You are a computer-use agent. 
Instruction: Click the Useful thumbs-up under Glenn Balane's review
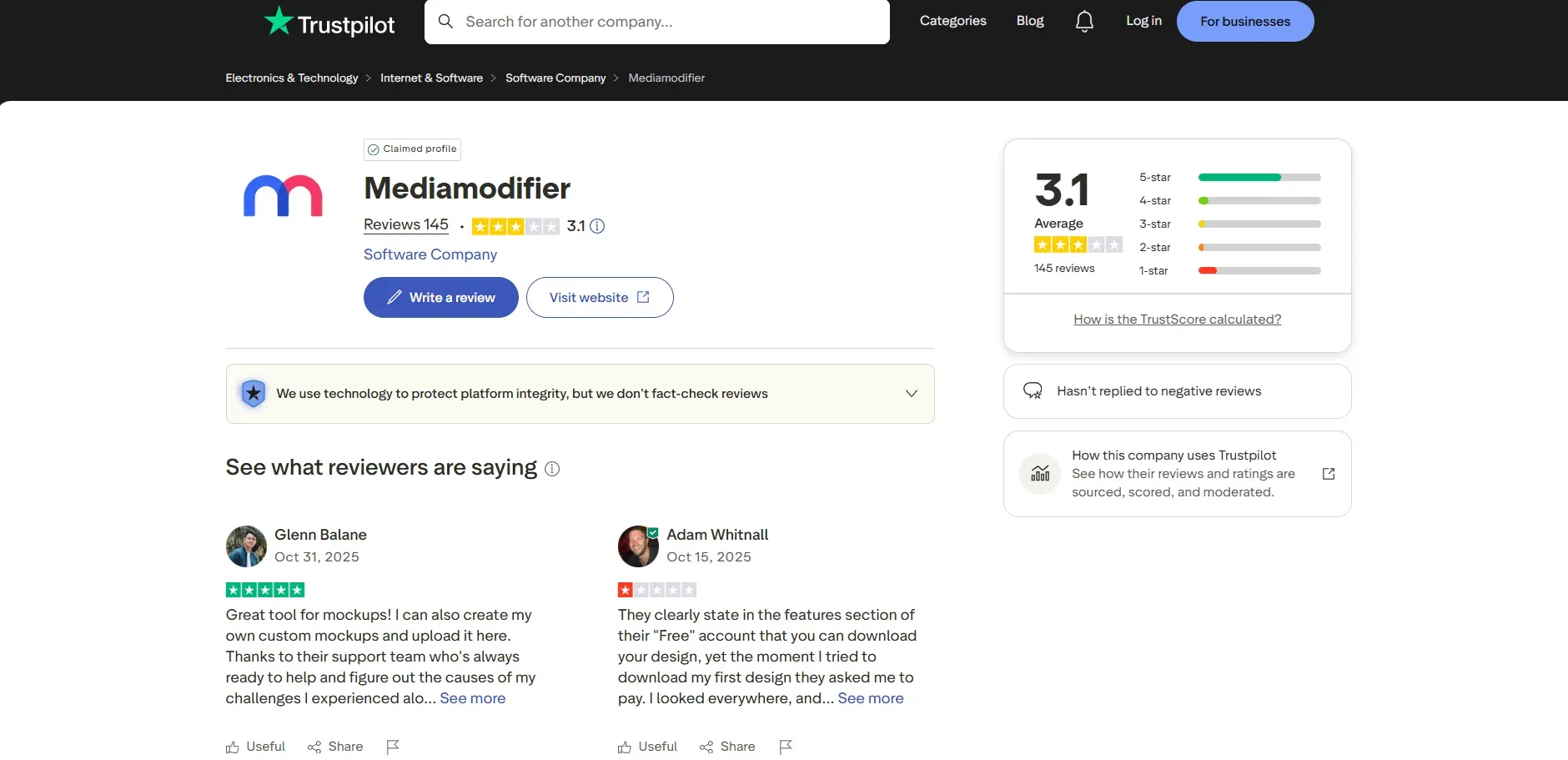coord(233,747)
